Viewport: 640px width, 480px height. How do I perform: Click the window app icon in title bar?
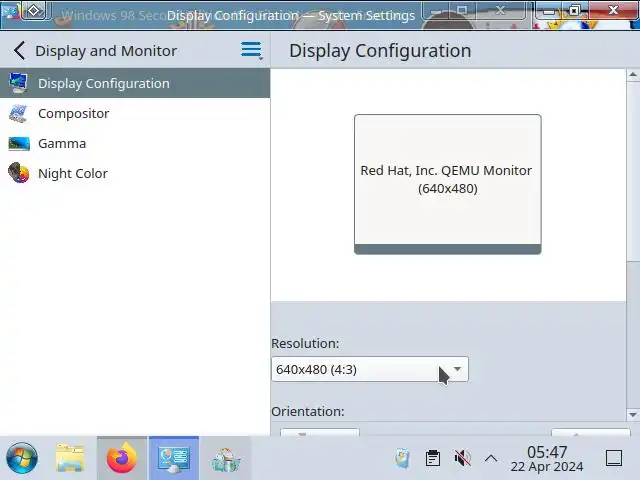(10, 11)
